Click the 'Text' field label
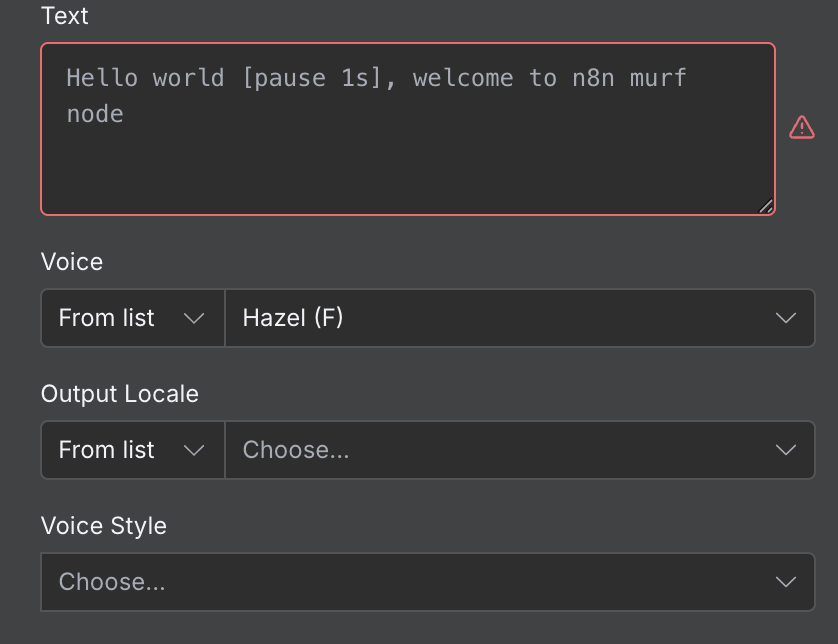 (65, 16)
